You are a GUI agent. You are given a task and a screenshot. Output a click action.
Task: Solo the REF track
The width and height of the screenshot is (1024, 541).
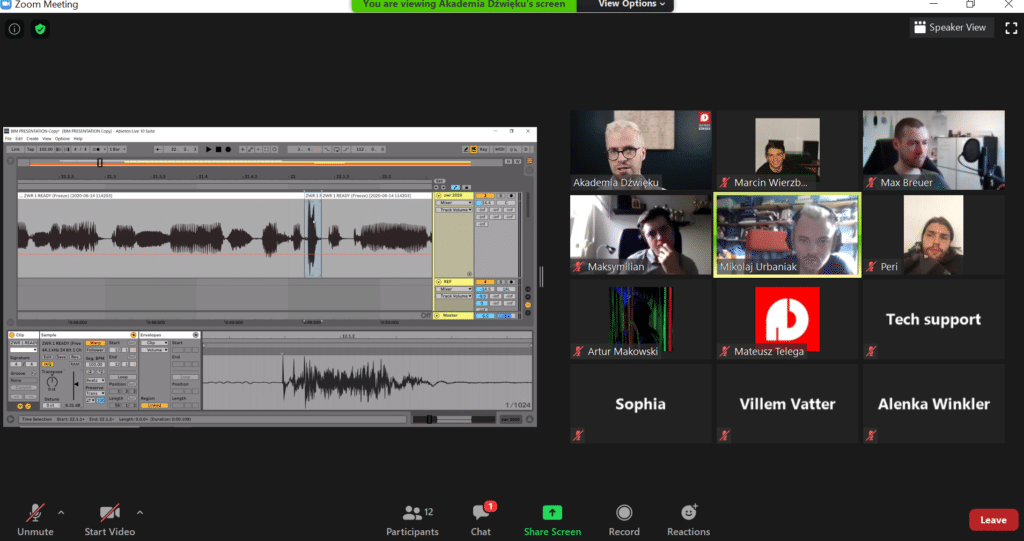coord(501,282)
